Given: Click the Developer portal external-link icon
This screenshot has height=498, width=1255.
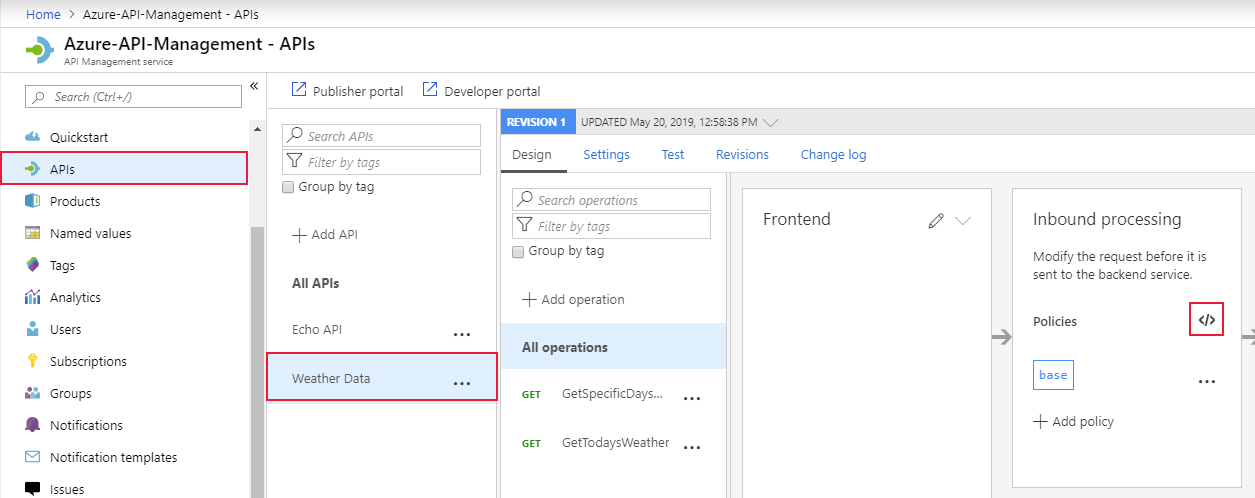Looking at the screenshot, I should 430,90.
